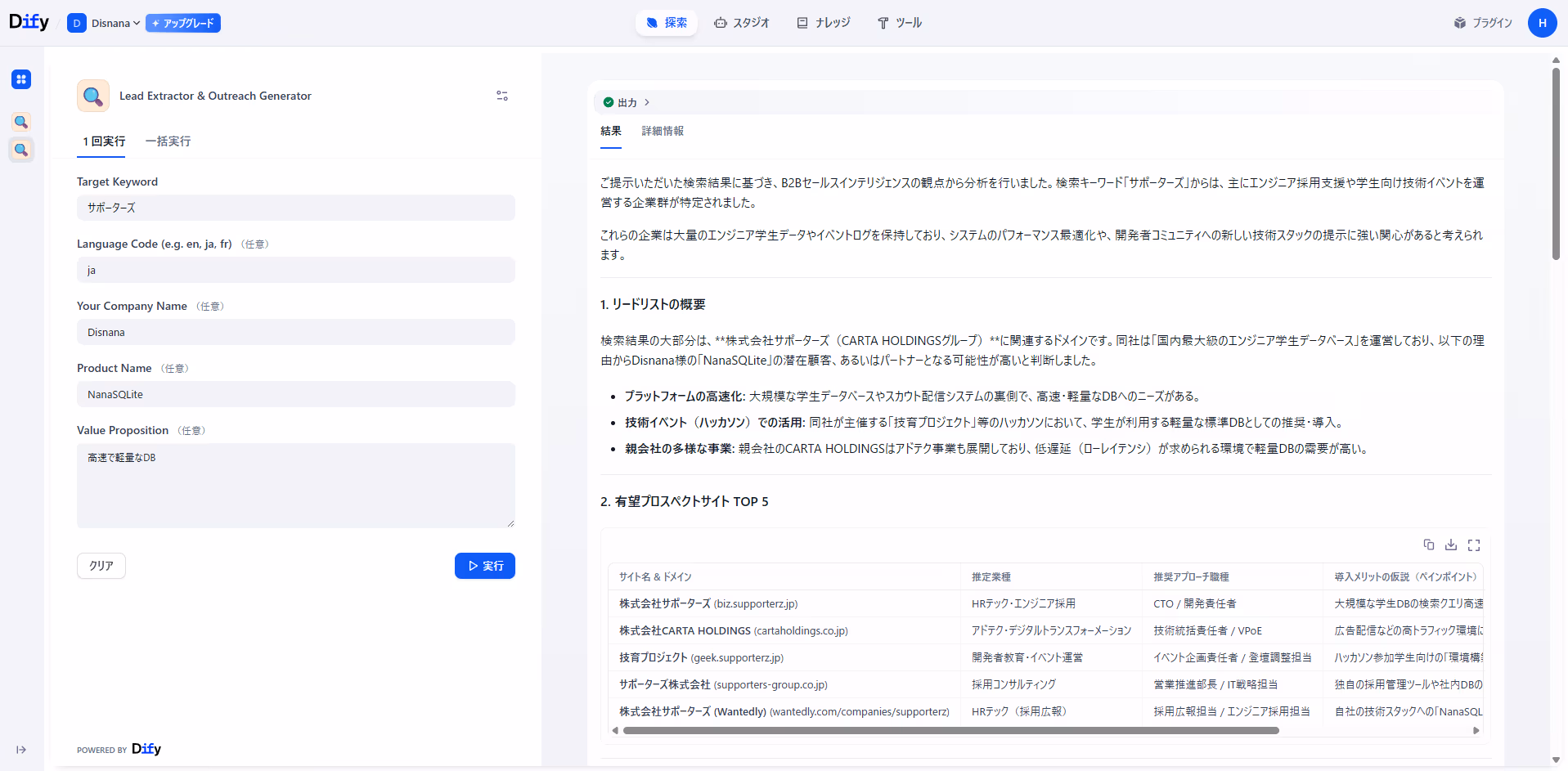Select the first magnifier app in sidebar
Screen dimensions: 1568x771
21,122
